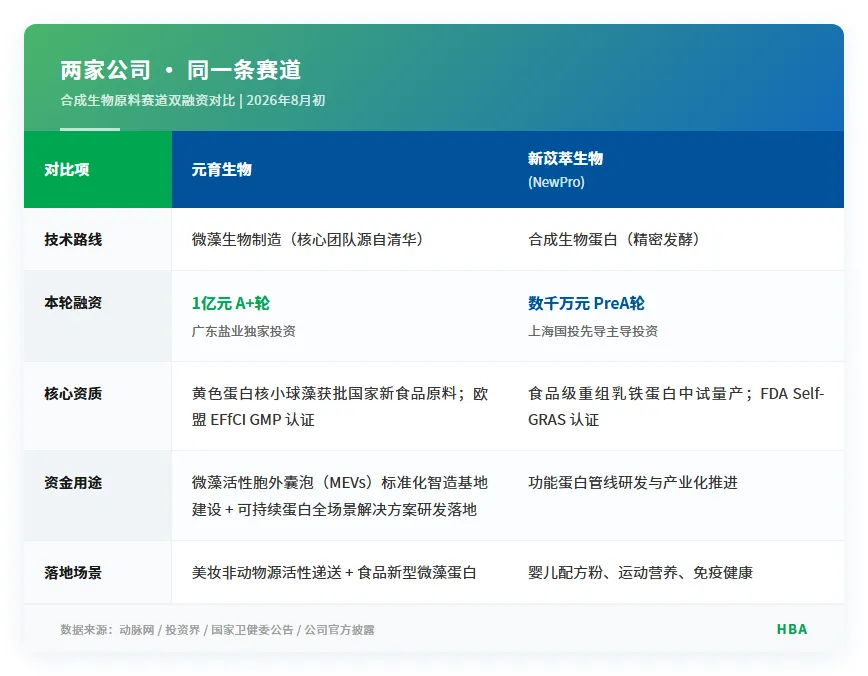Click the 落地场景 row label

point(73,572)
